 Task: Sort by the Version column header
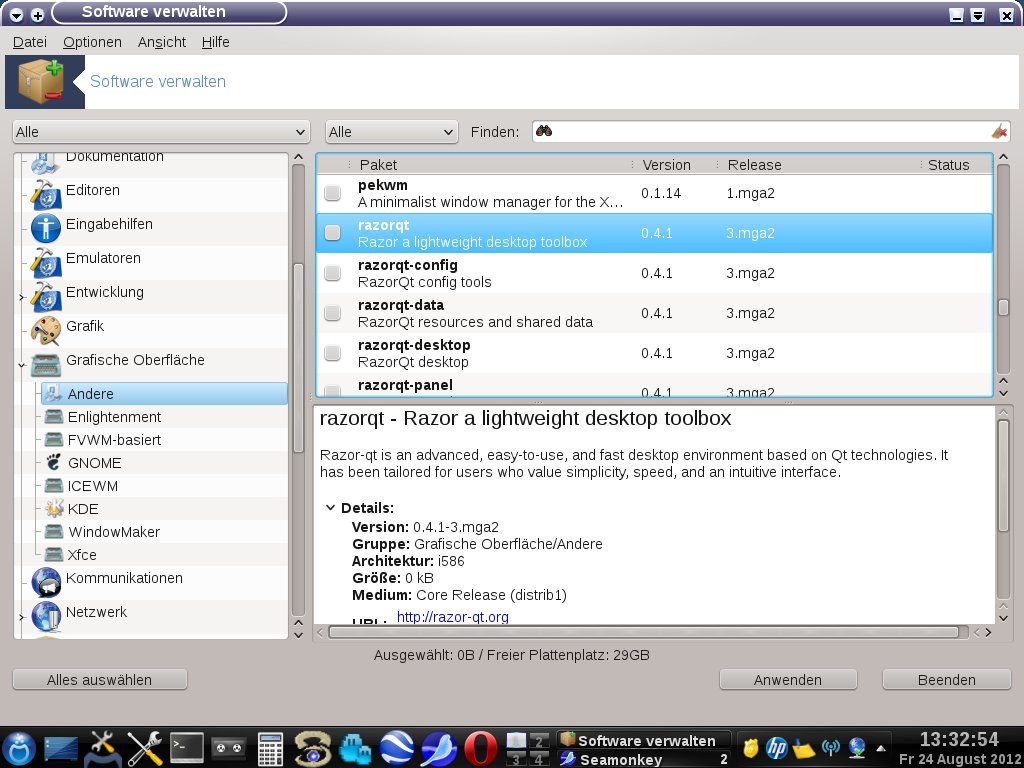(x=674, y=165)
